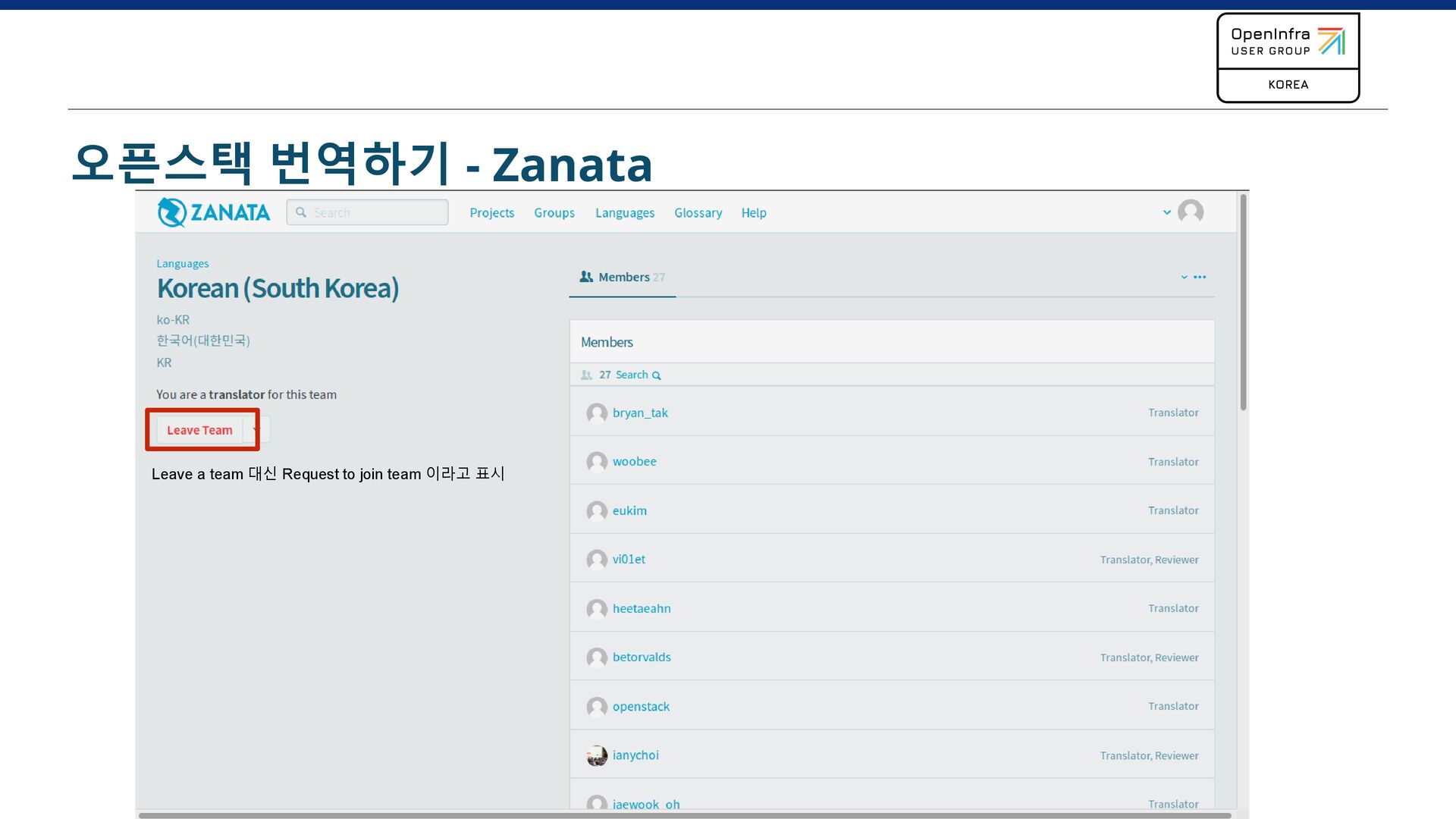Click the 한국어(대한민국) native name text

203,340
